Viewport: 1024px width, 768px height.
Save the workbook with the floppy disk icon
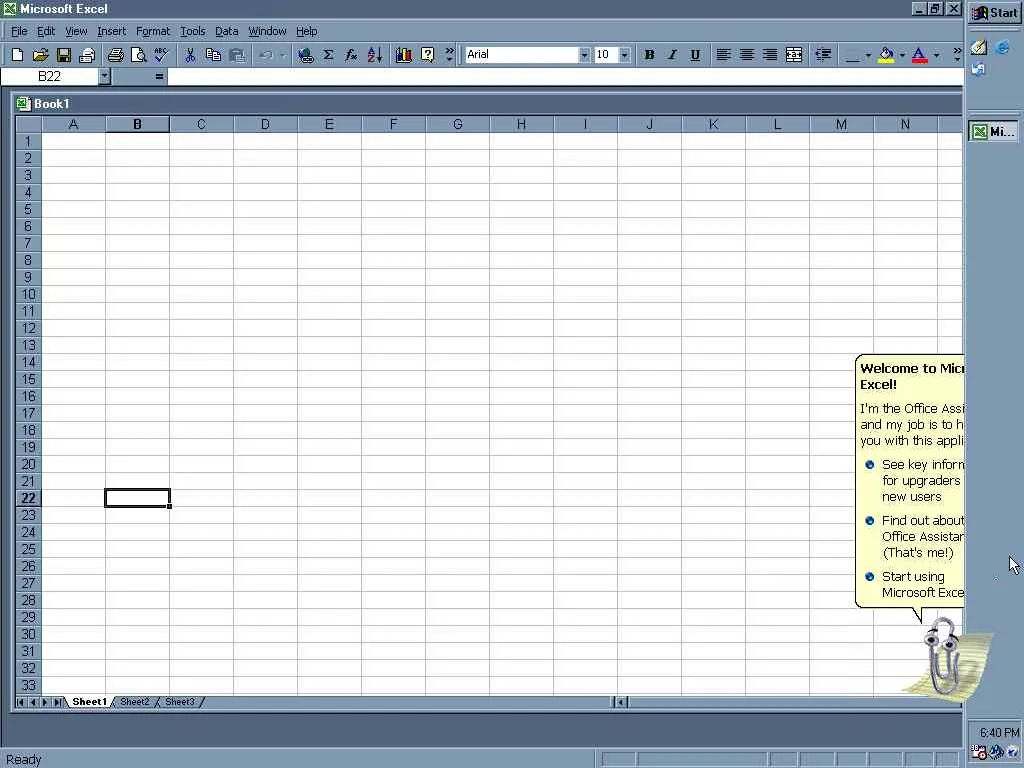(x=63, y=55)
